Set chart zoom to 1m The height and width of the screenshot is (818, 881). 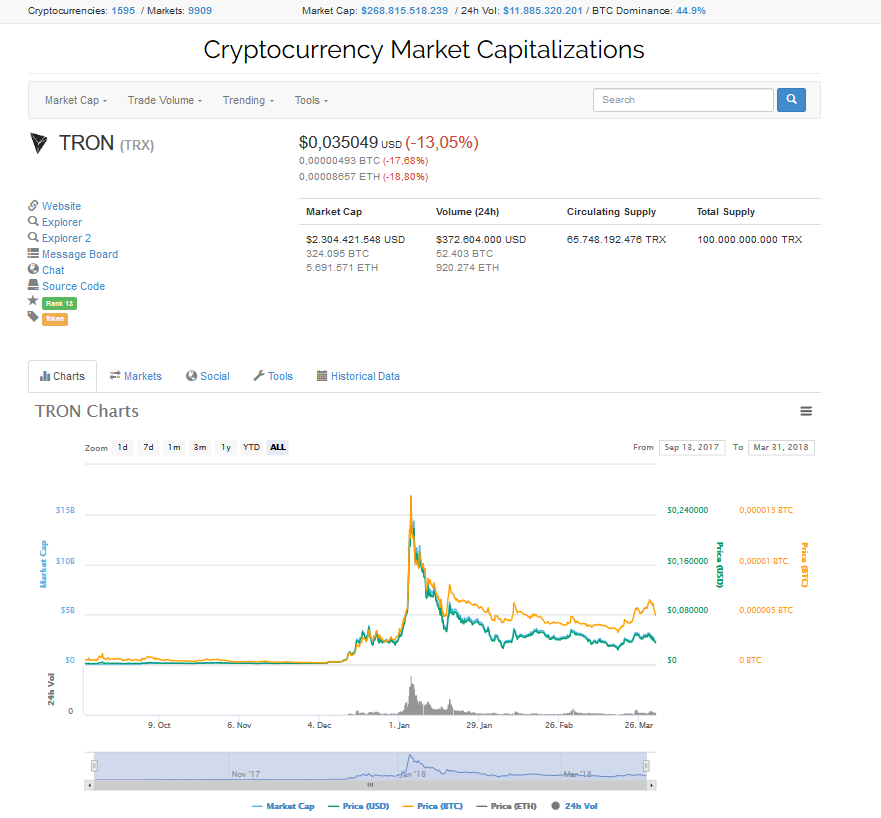[174, 447]
